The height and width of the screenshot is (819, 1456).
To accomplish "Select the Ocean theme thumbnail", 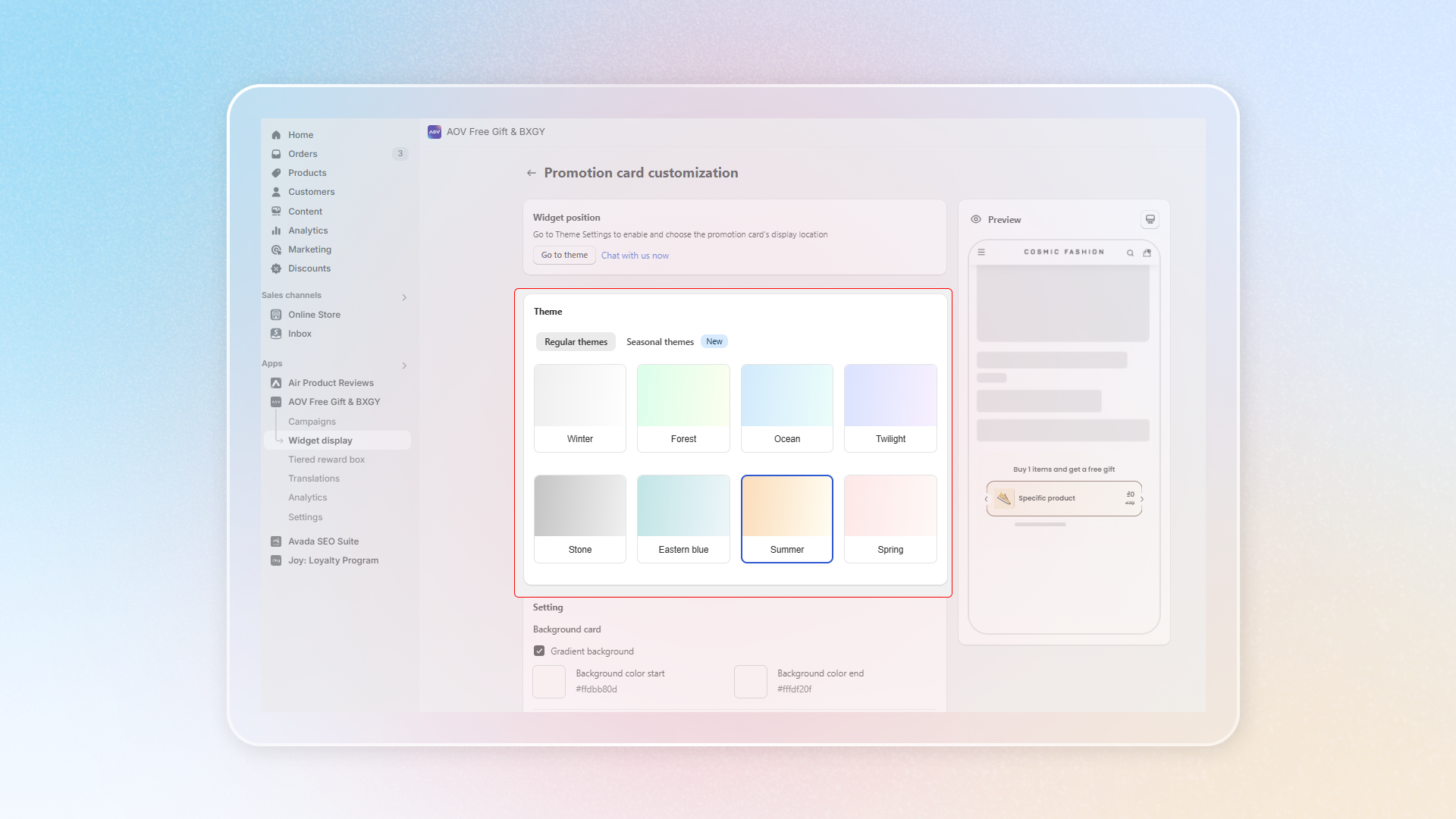I will (786, 407).
